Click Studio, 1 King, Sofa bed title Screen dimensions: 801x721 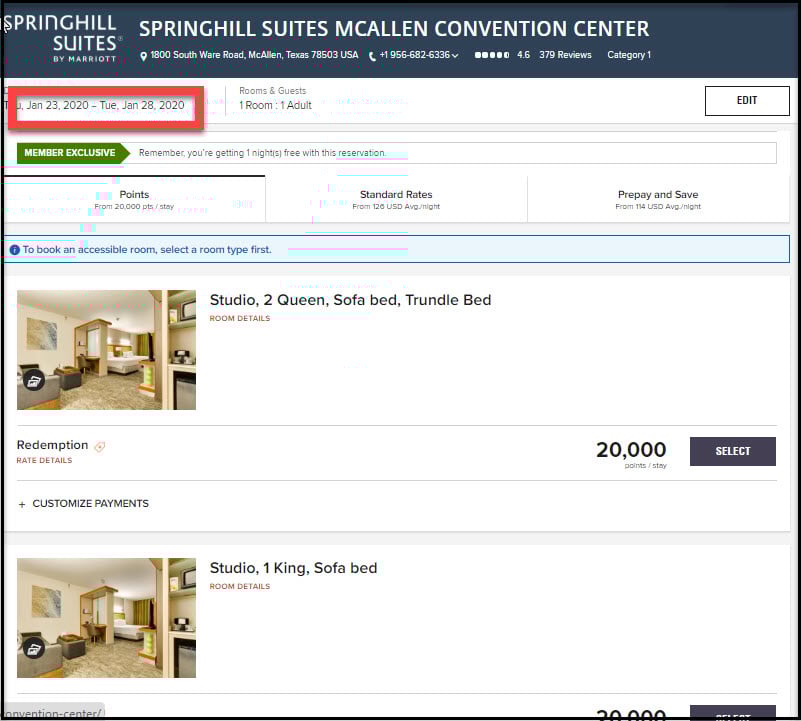point(293,568)
